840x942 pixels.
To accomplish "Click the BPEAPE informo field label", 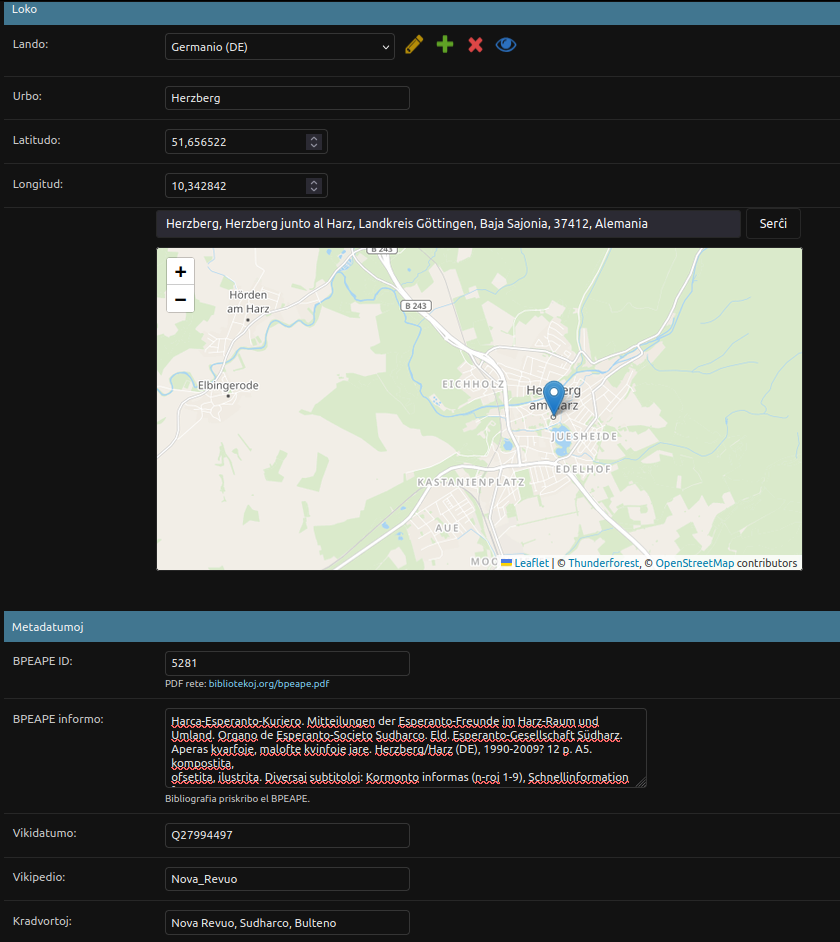I will (58, 719).
